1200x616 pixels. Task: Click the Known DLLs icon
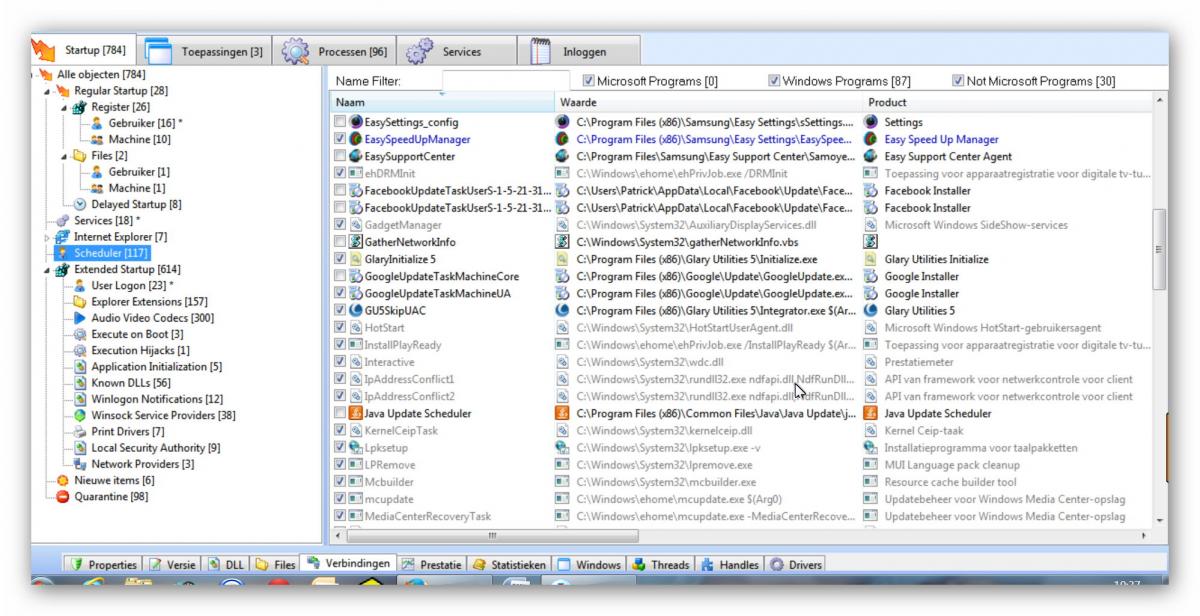(81, 383)
